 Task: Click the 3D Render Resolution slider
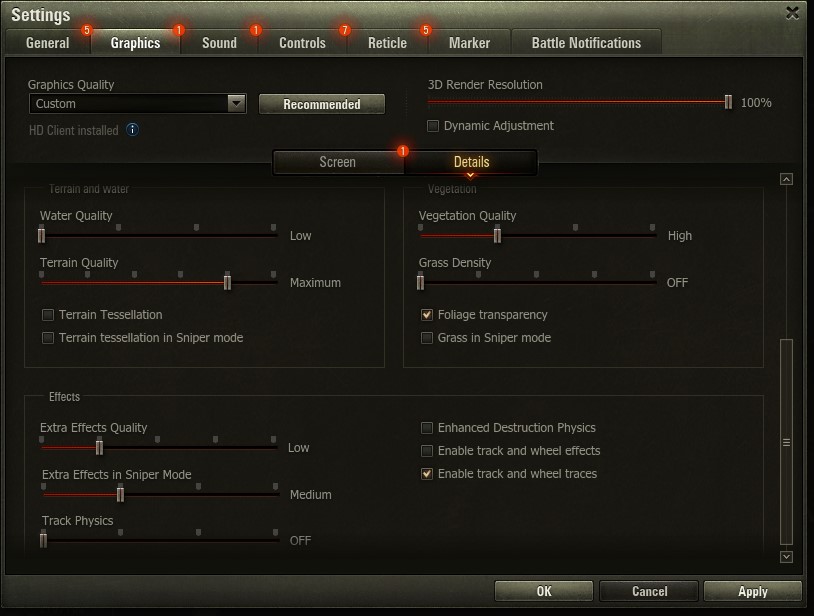tap(579, 102)
